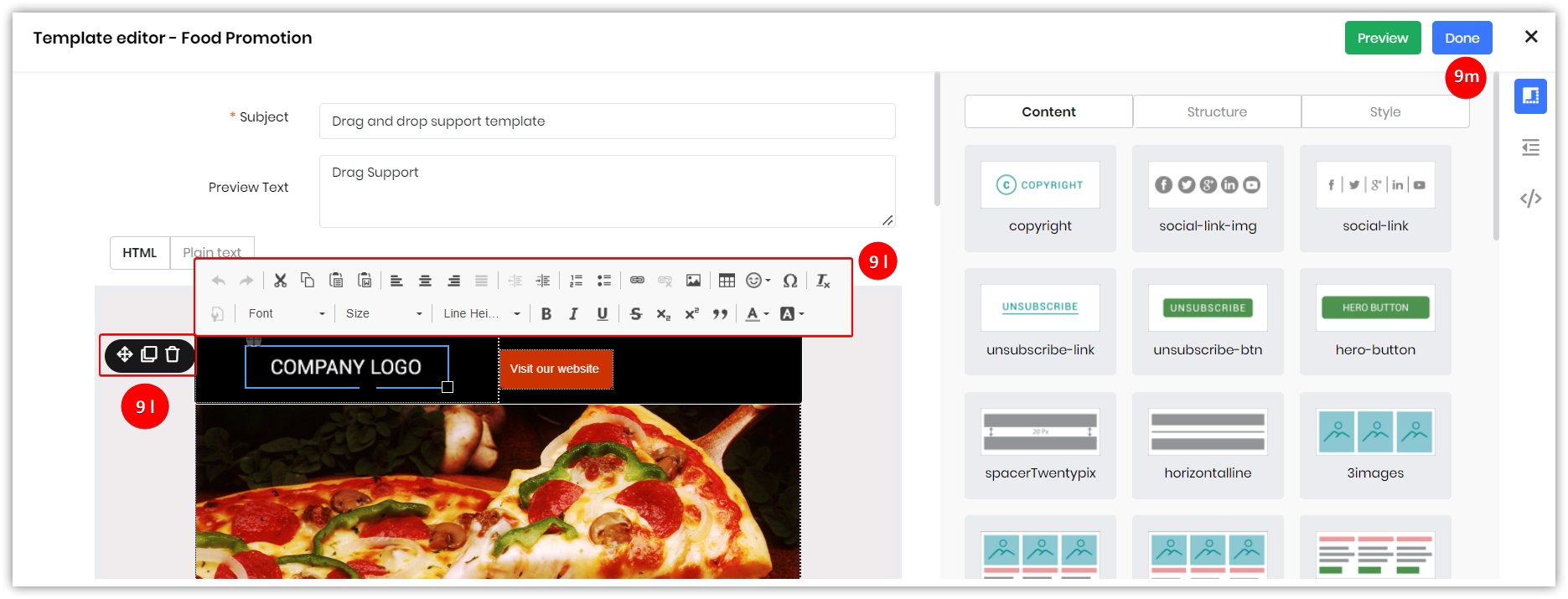This screenshot has height=599, width=1568.
Task: Toggle block quote formatting
Action: tap(720, 313)
